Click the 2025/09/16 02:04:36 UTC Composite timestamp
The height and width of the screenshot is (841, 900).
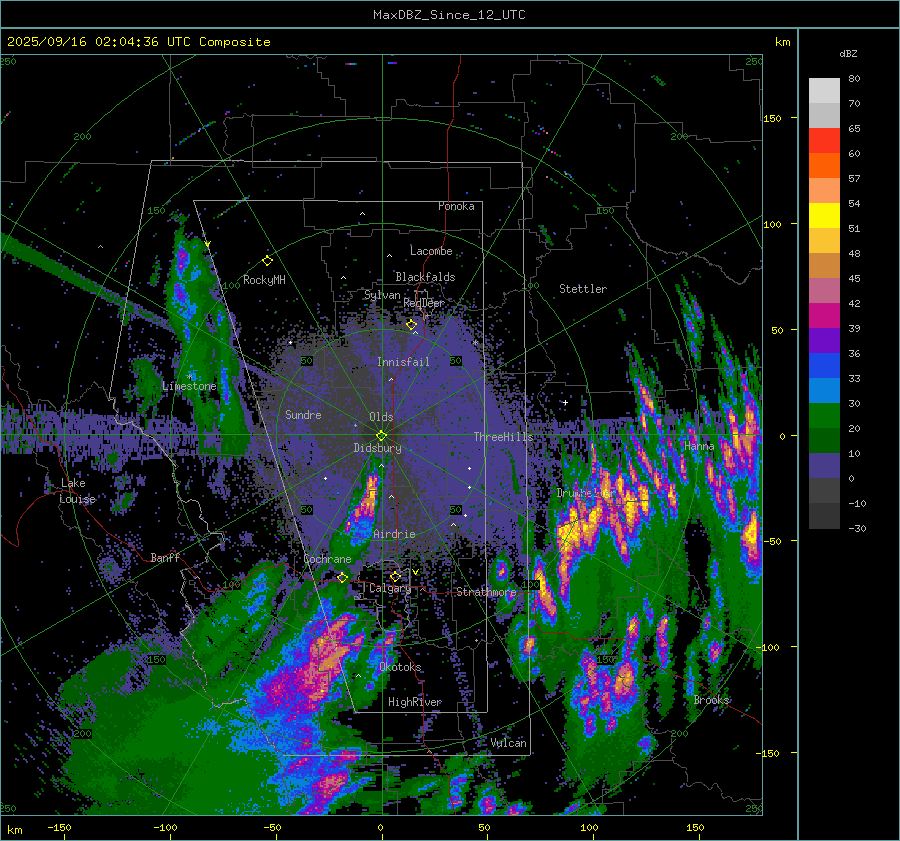tap(138, 42)
